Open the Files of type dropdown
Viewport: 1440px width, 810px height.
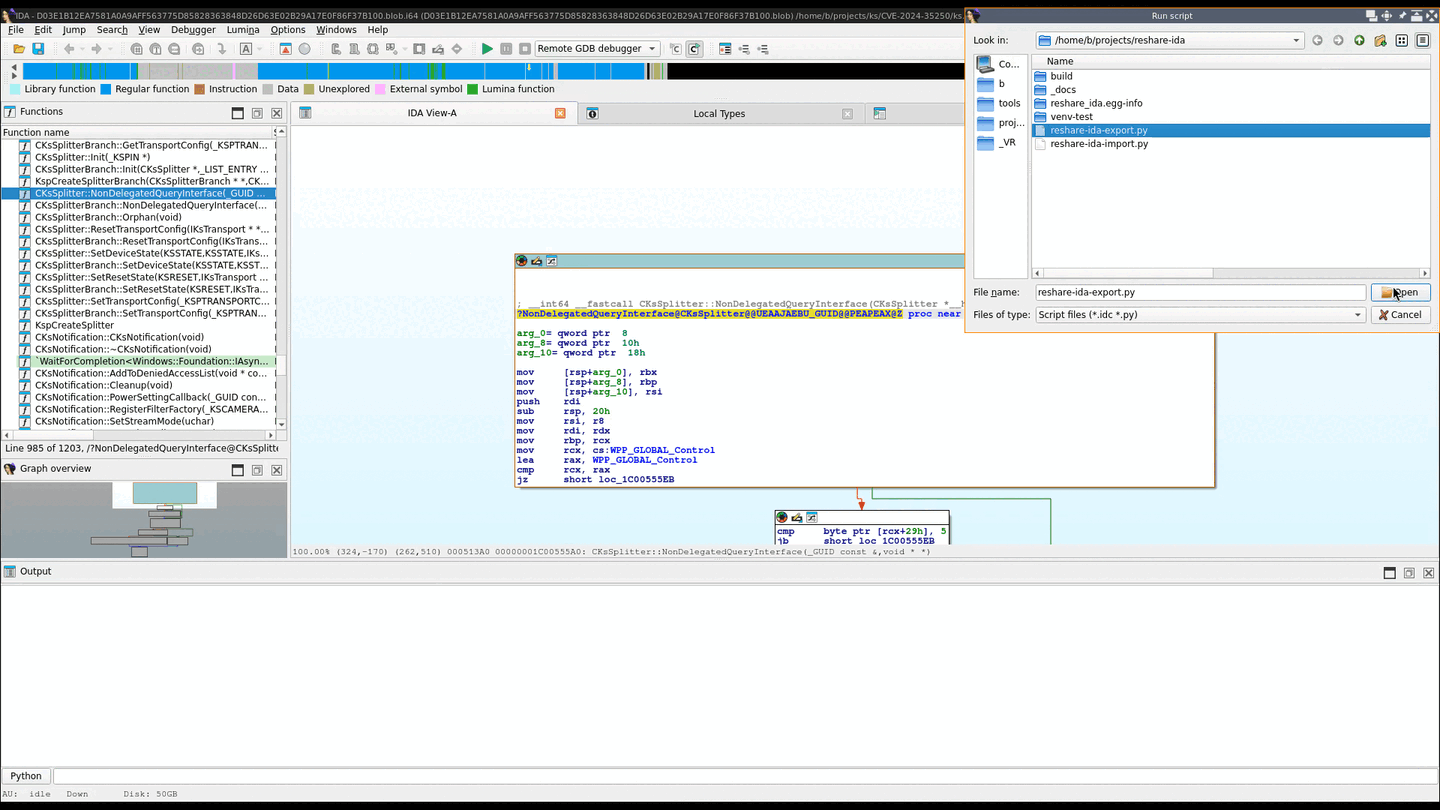[1357, 314]
